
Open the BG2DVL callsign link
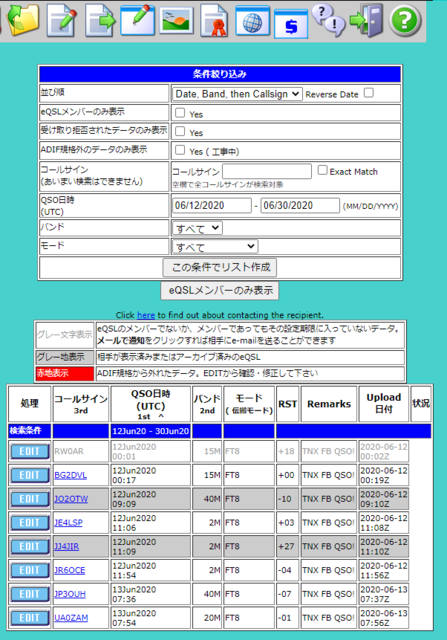[71, 475]
